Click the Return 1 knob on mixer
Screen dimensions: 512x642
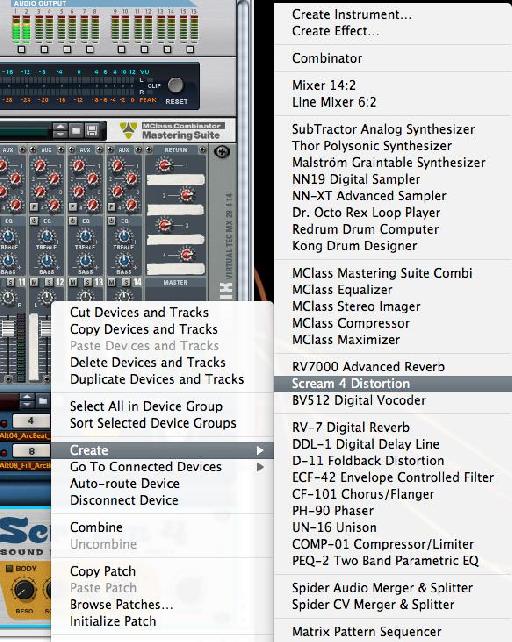click(x=165, y=165)
